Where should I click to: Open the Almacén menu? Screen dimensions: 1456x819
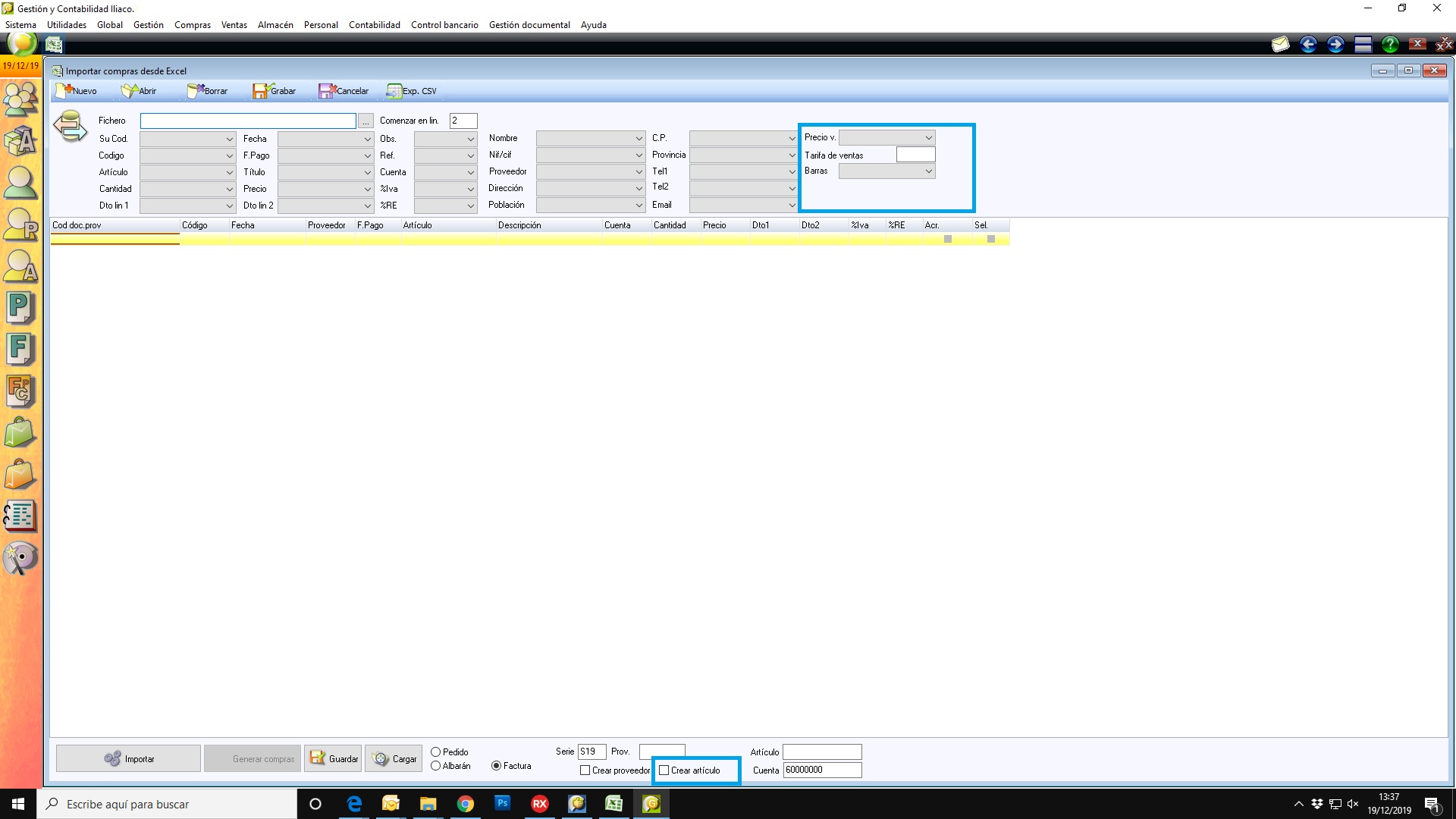point(275,25)
